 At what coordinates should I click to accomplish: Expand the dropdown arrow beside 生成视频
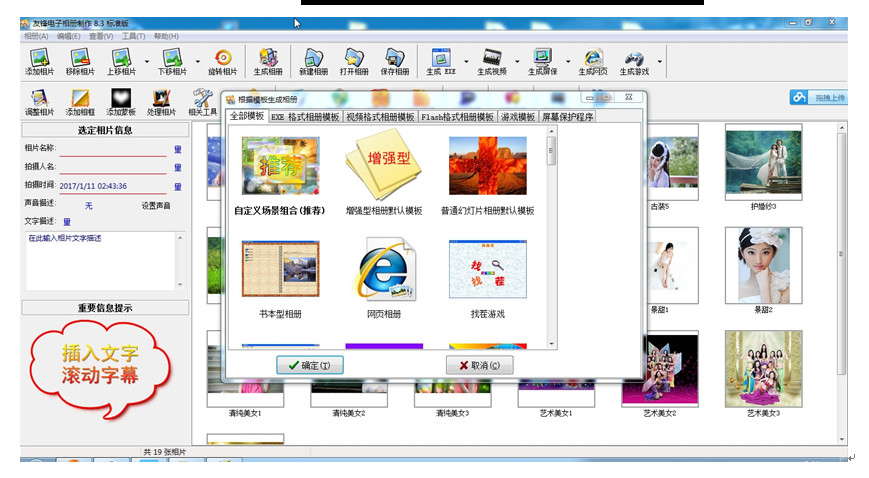[x=517, y=60]
